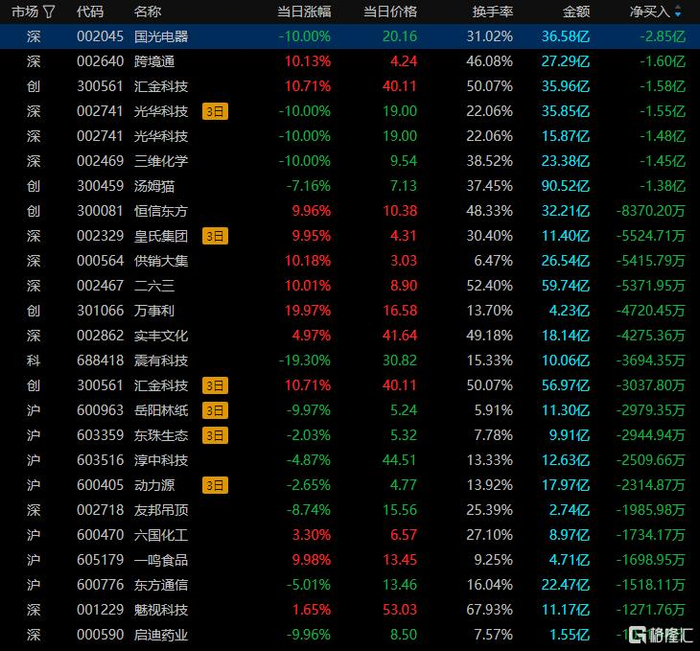This screenshot has width=700, height=651.
Task: Click the 净买入 column header text
Action: pos(650,12)
